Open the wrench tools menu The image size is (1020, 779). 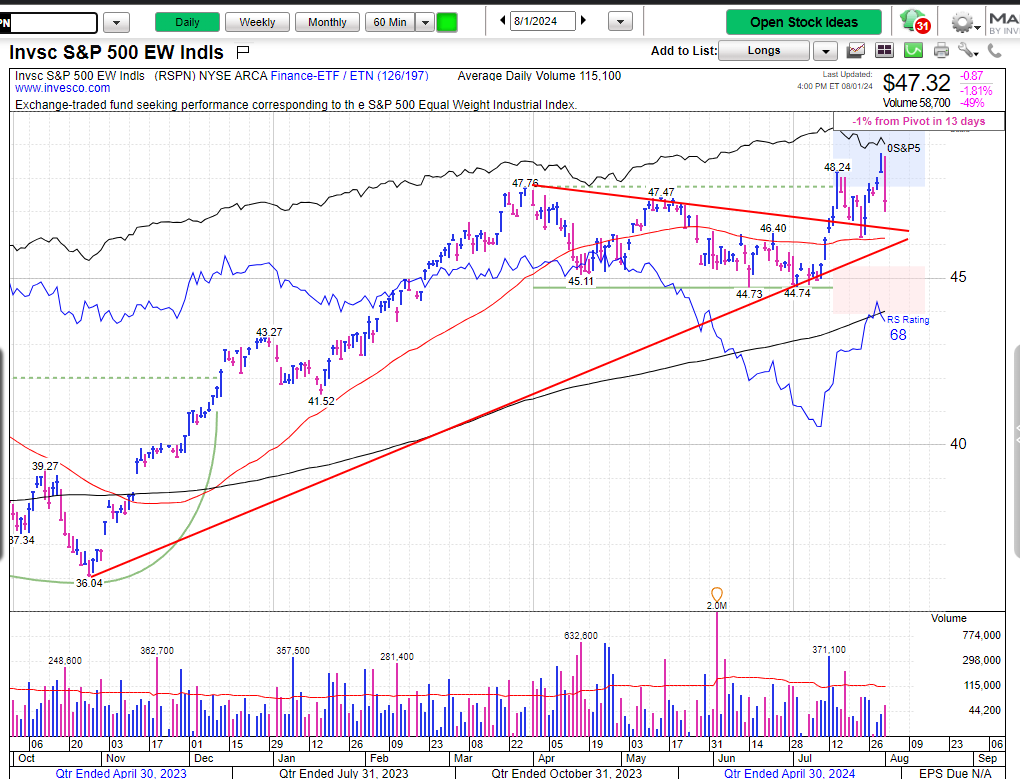click(967, 50)
